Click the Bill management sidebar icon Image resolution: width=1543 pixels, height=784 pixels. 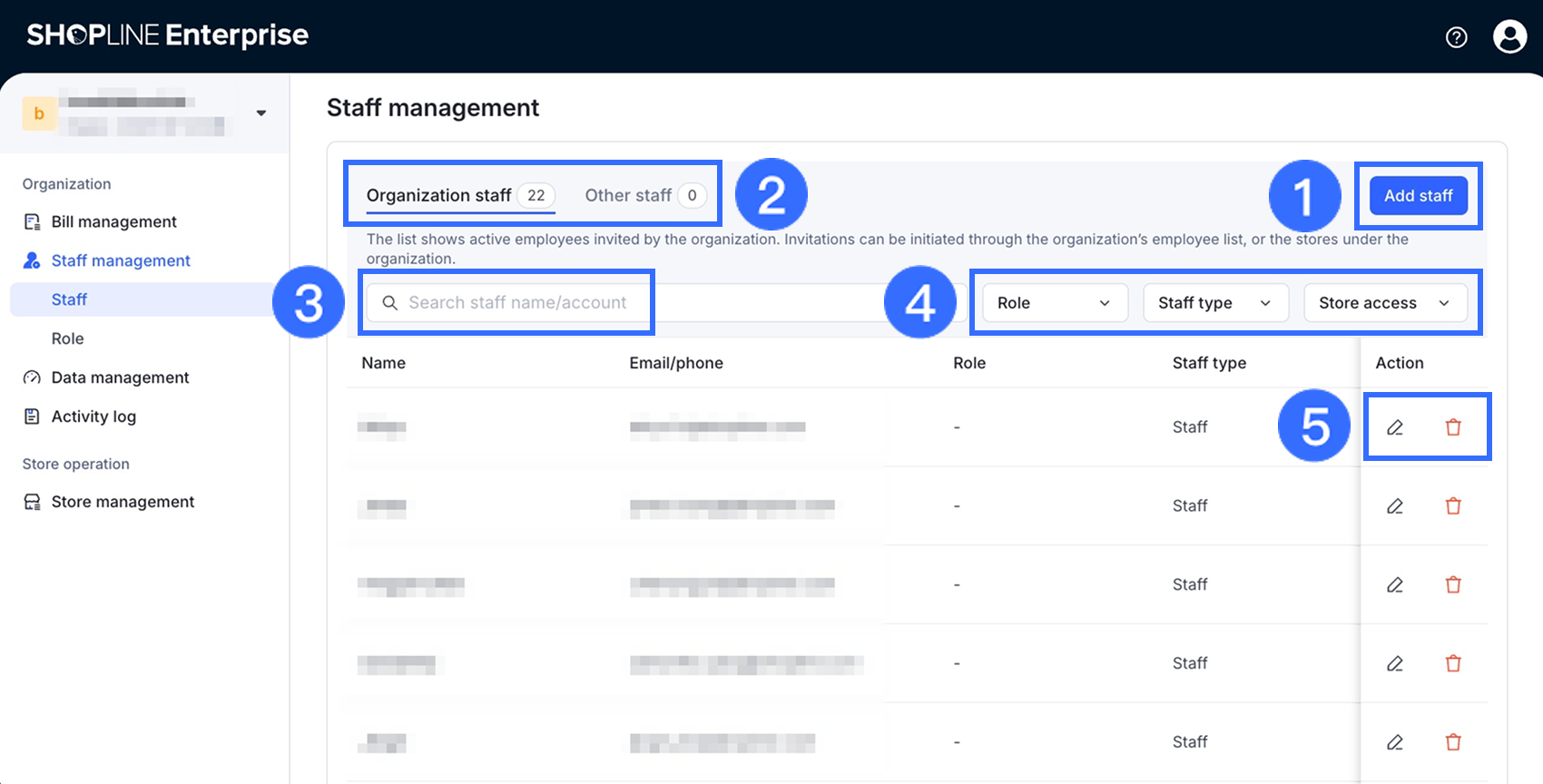[x=32, y=222]
